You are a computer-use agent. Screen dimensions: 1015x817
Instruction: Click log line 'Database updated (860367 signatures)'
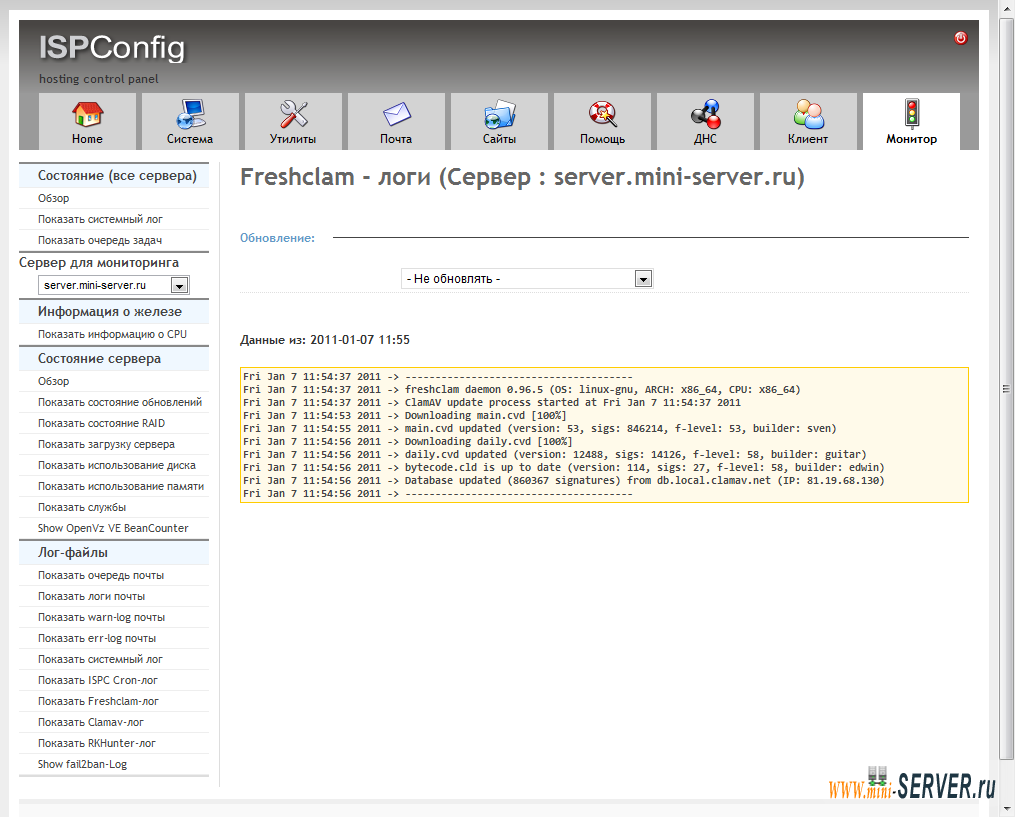point(563,480)
